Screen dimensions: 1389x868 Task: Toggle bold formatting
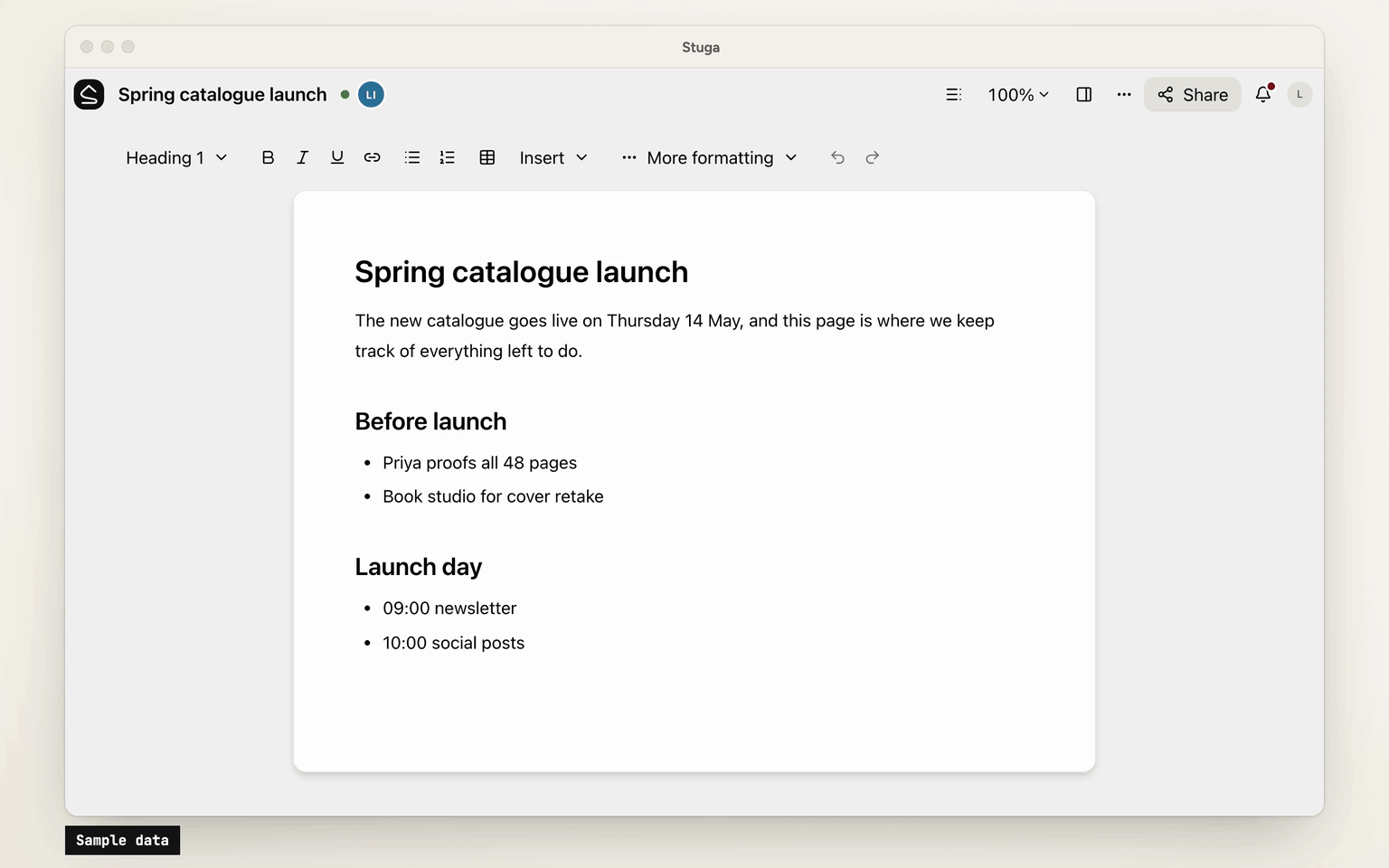click(268, 157)
